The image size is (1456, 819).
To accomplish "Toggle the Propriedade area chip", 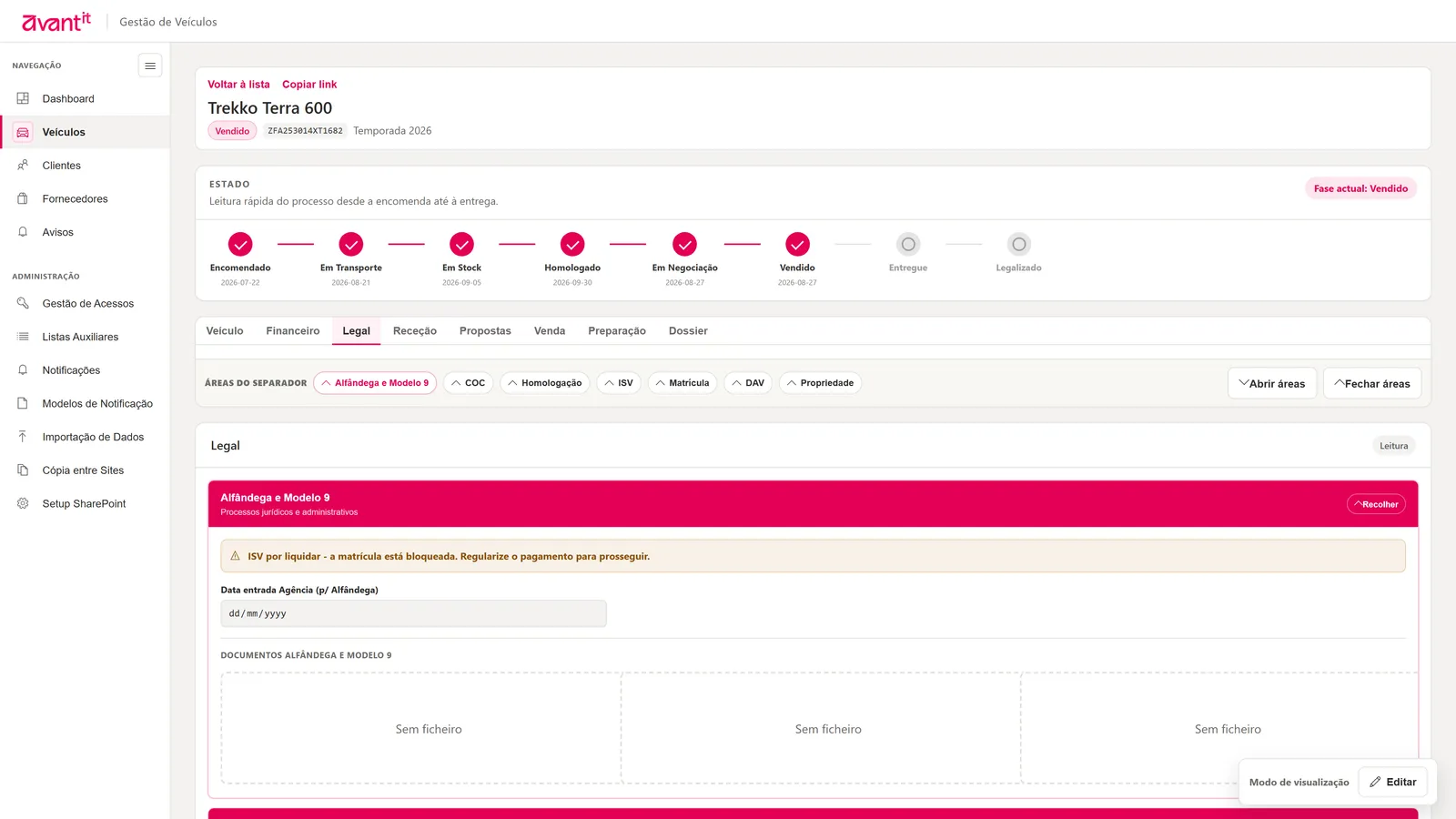I will tap(820, 383).
